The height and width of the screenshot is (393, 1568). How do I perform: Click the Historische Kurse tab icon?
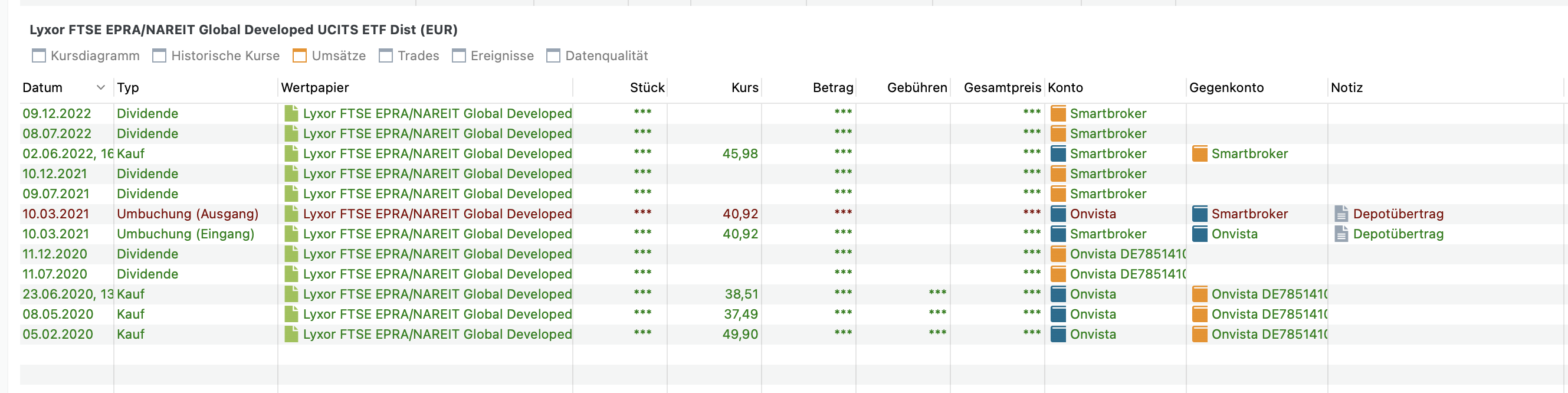point(159,56)
